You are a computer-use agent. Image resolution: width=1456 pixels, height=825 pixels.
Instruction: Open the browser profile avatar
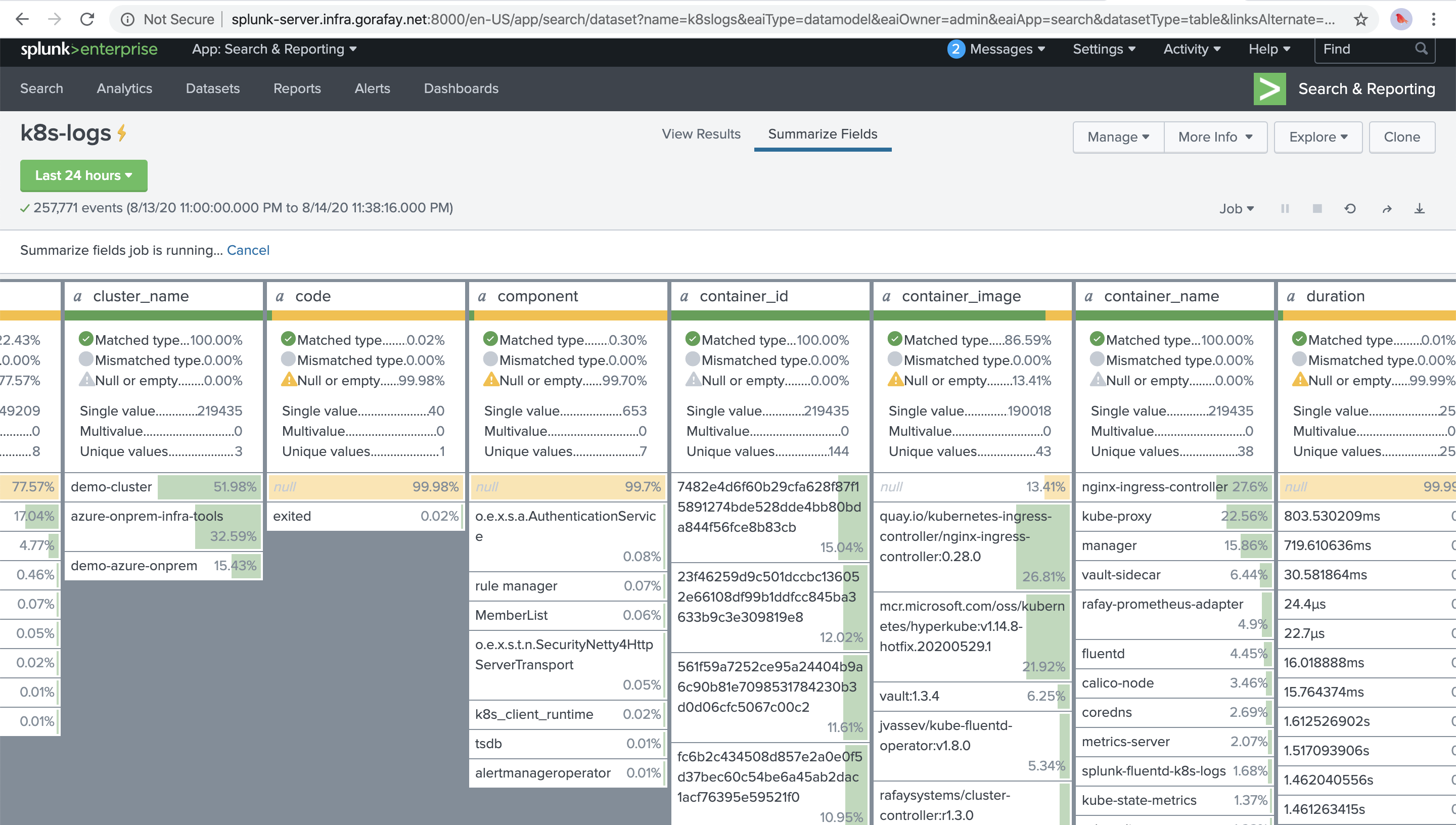tap(1401, 19)
